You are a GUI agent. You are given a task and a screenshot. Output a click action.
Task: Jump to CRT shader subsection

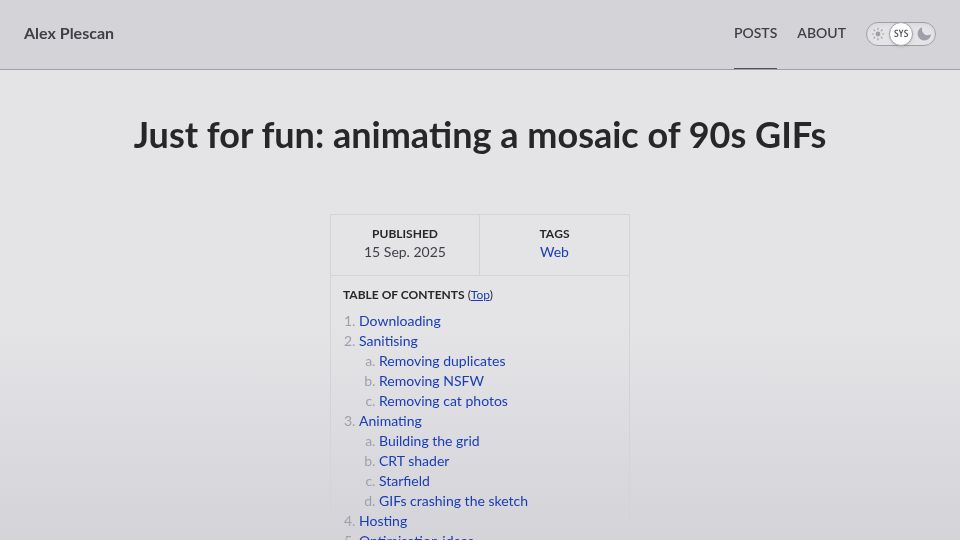click(x=414, y=462)
